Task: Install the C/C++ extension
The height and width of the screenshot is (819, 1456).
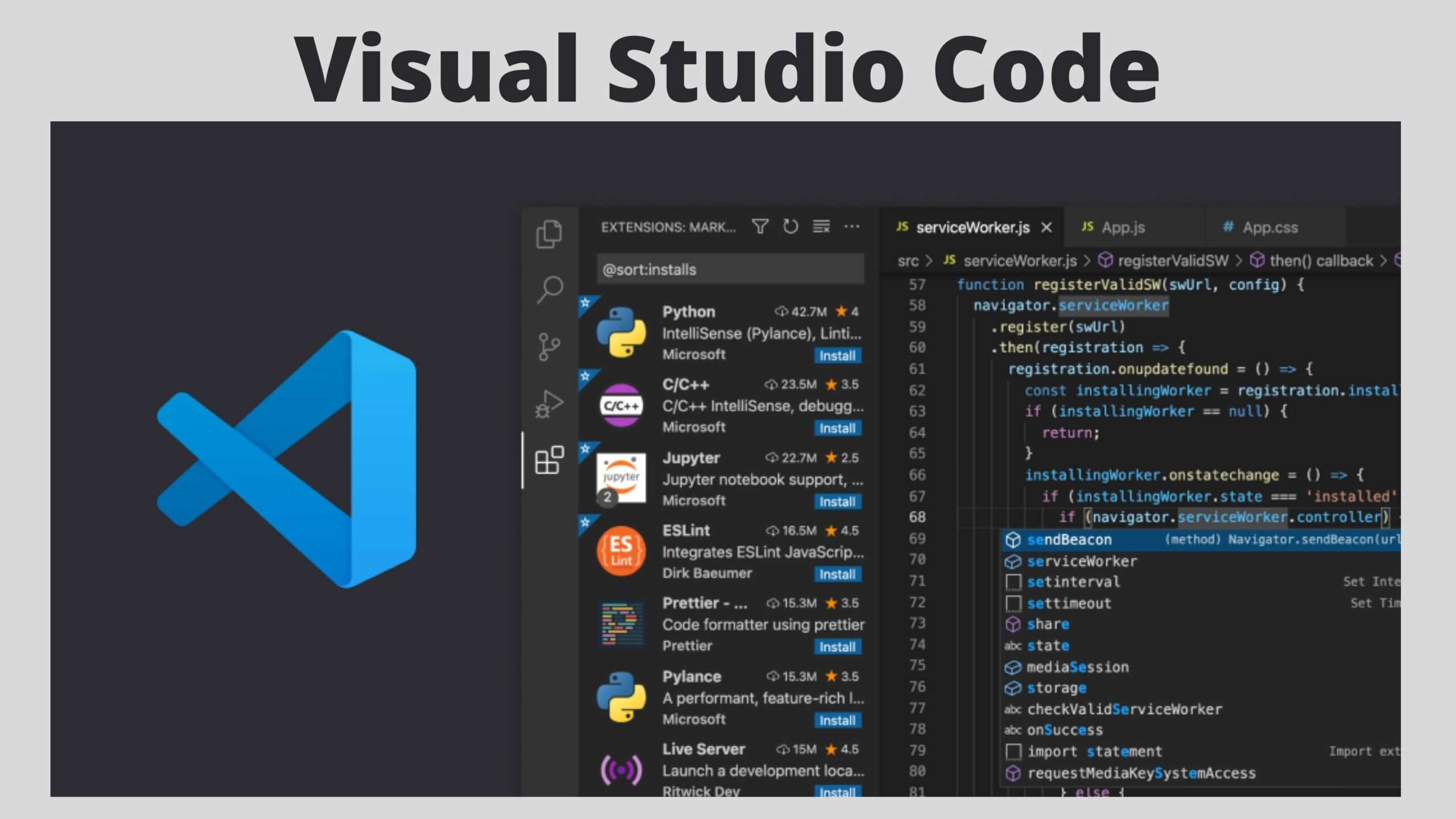Action: 837,428
